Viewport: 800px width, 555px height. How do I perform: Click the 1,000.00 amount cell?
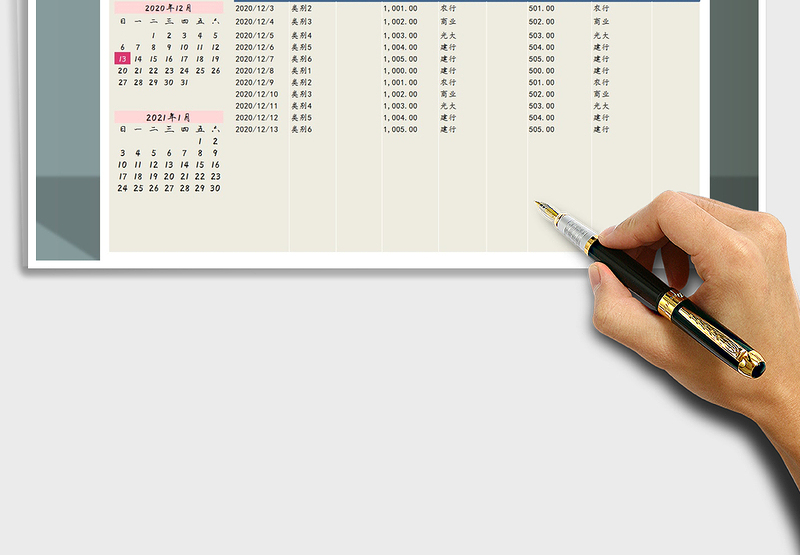(x=400, y=71)
